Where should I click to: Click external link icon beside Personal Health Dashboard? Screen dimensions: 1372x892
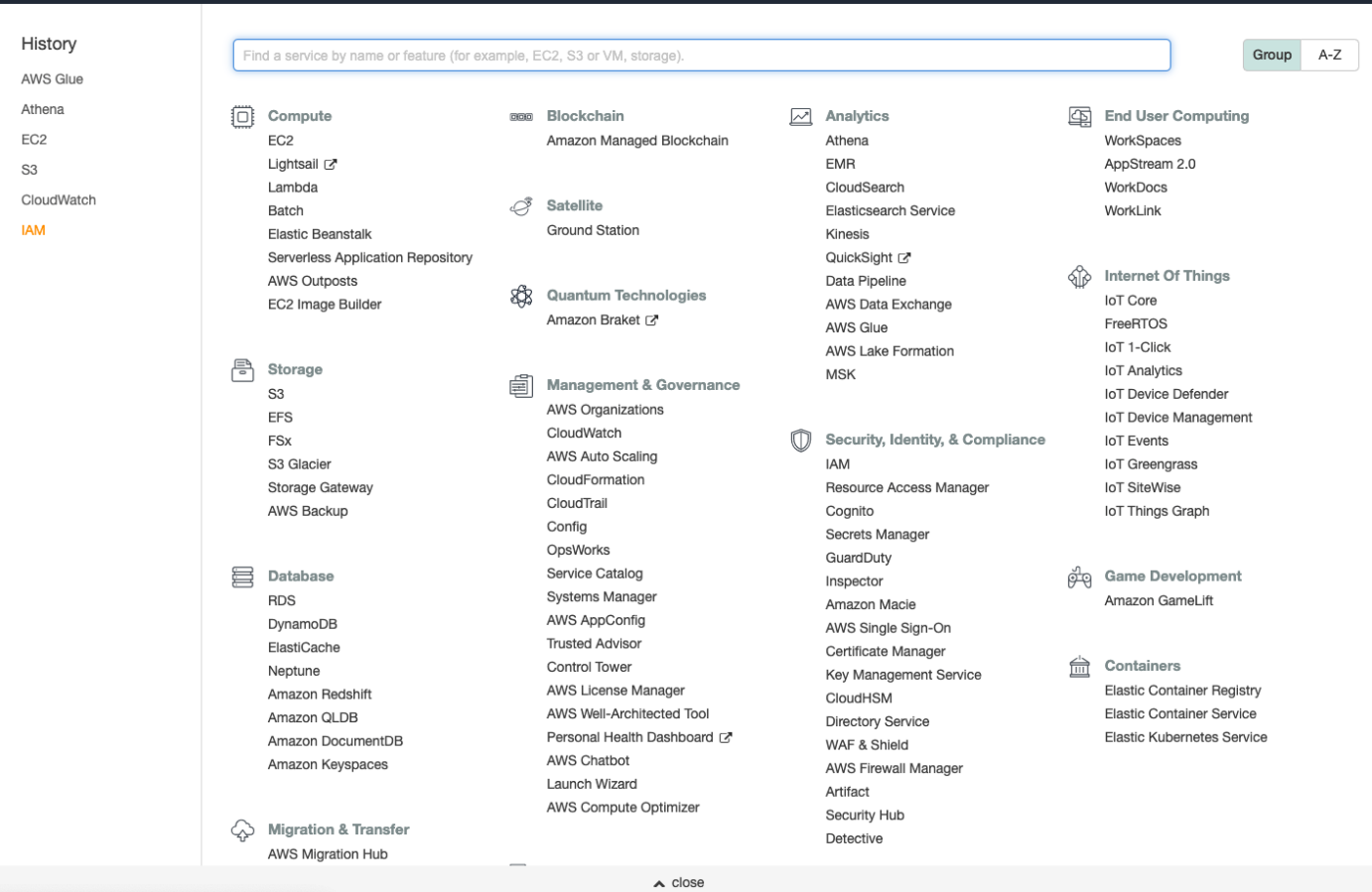pos(726,738)
